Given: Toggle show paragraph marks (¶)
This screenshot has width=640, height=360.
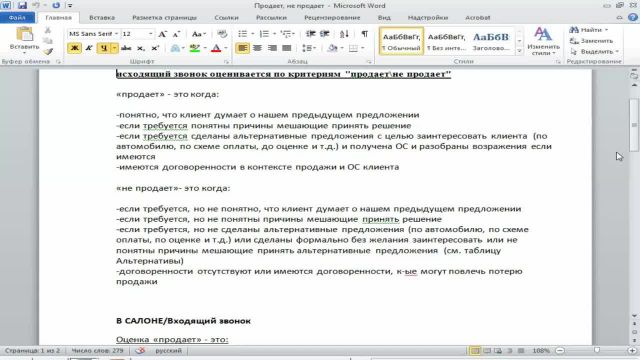Looking at the screenshot, I should point(364,34).
